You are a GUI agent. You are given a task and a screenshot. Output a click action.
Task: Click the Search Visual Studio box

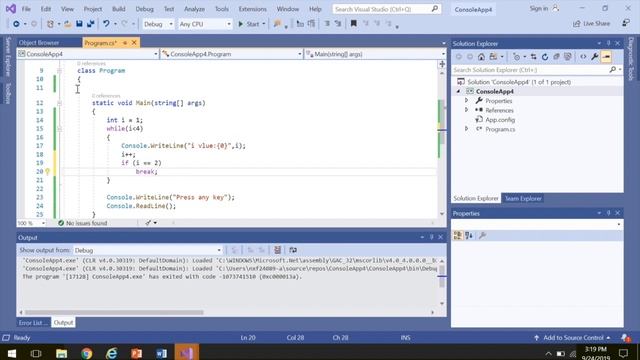[386, 9]
